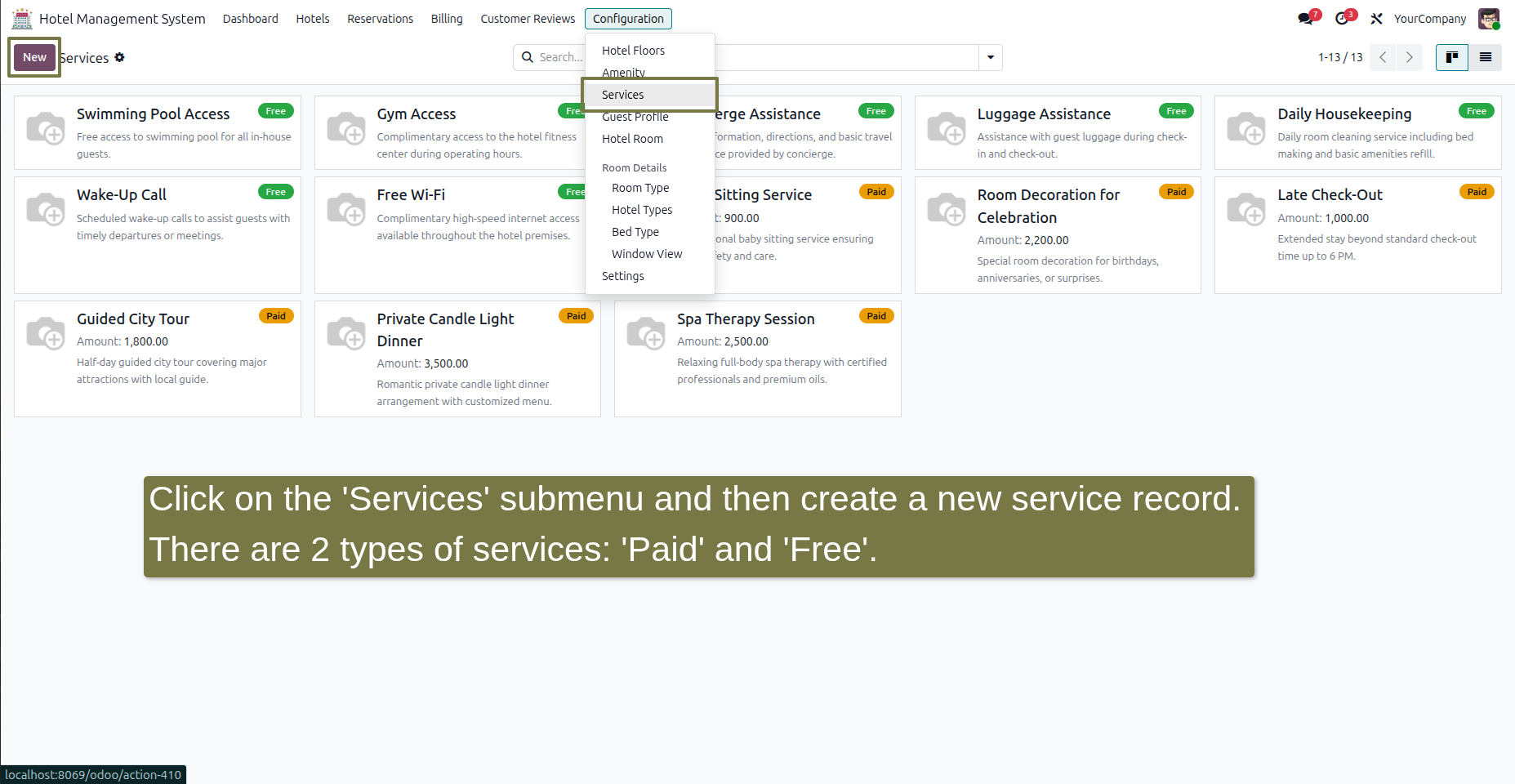Go to previous page of records
The height and width of the screenshot is (784, 1515).
point(1383,57)
